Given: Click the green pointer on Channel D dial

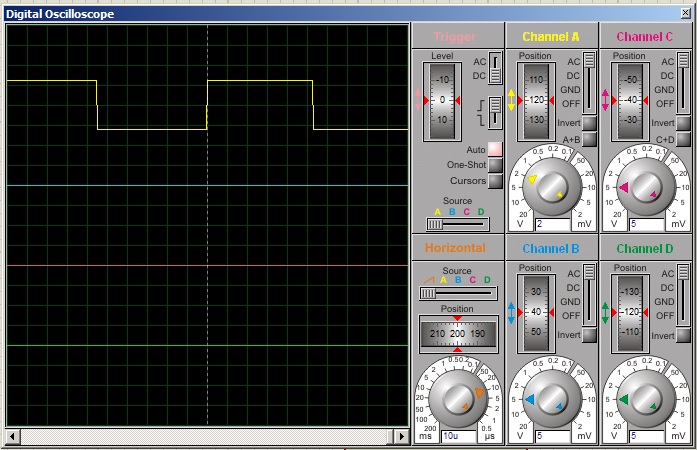Looking at the screenshot, I should tap(624, 399).
